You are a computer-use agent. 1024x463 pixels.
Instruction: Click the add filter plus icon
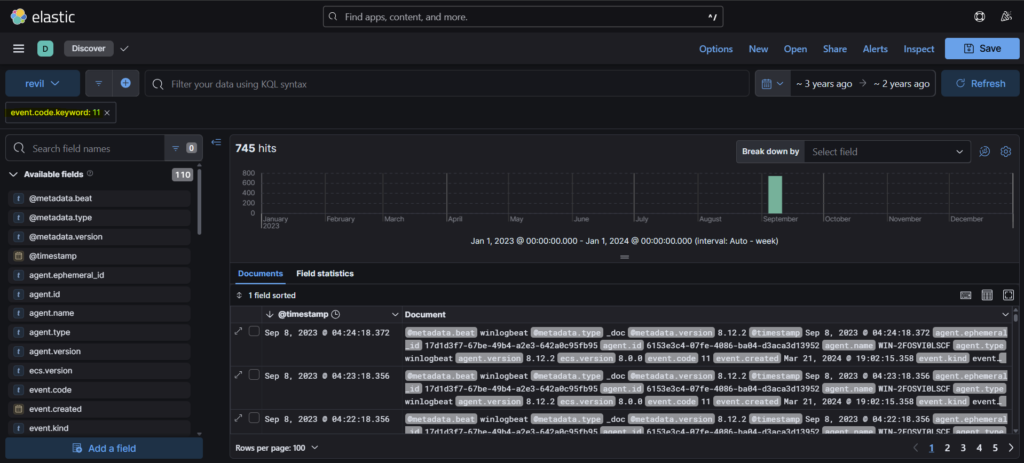pos(126,83)
